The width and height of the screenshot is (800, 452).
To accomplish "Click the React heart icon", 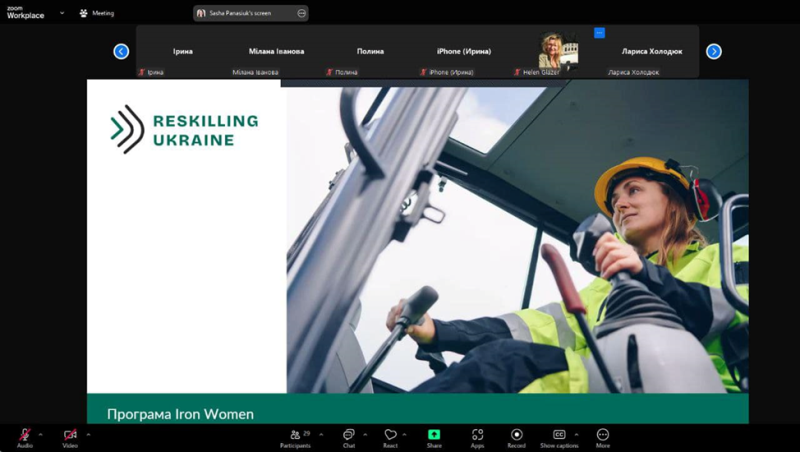I will (390, 435).
